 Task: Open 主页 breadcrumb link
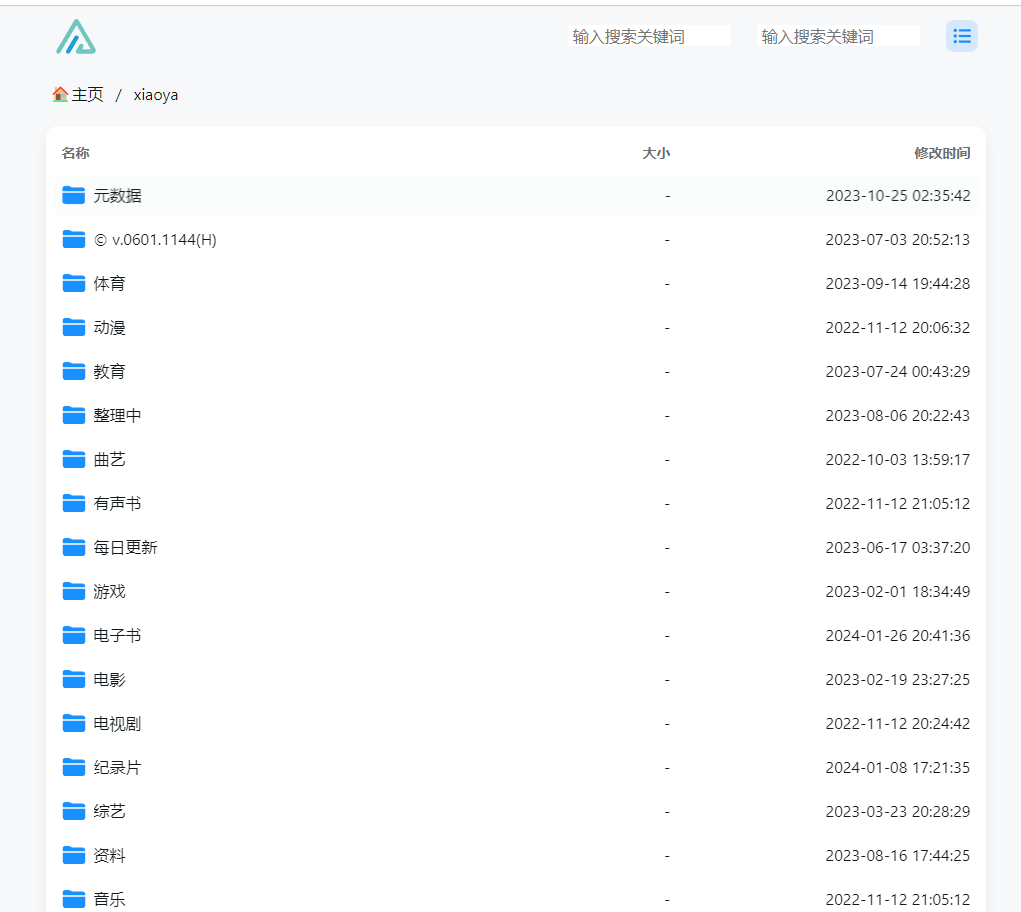[87, 94]
